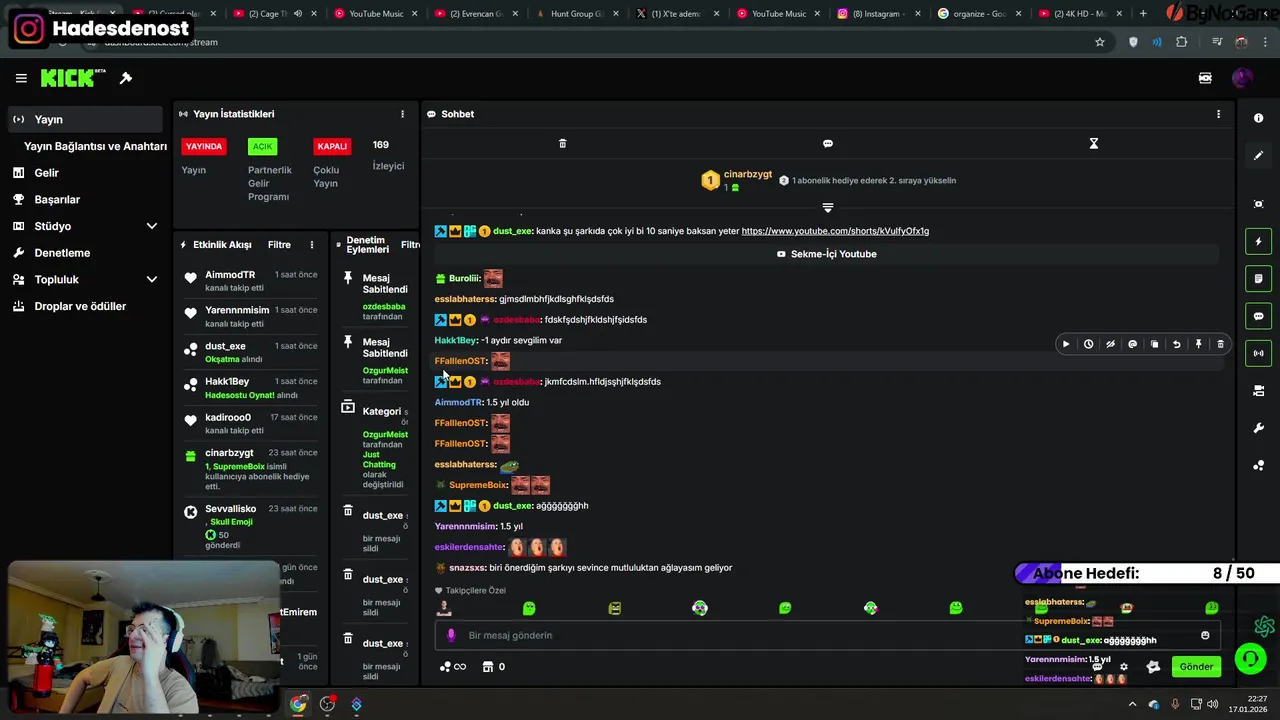Click the Sekme-İçi Youtube embed button
Viewport: 1280px width, 720px height.
pyautogui.click(x=827, y=254)
